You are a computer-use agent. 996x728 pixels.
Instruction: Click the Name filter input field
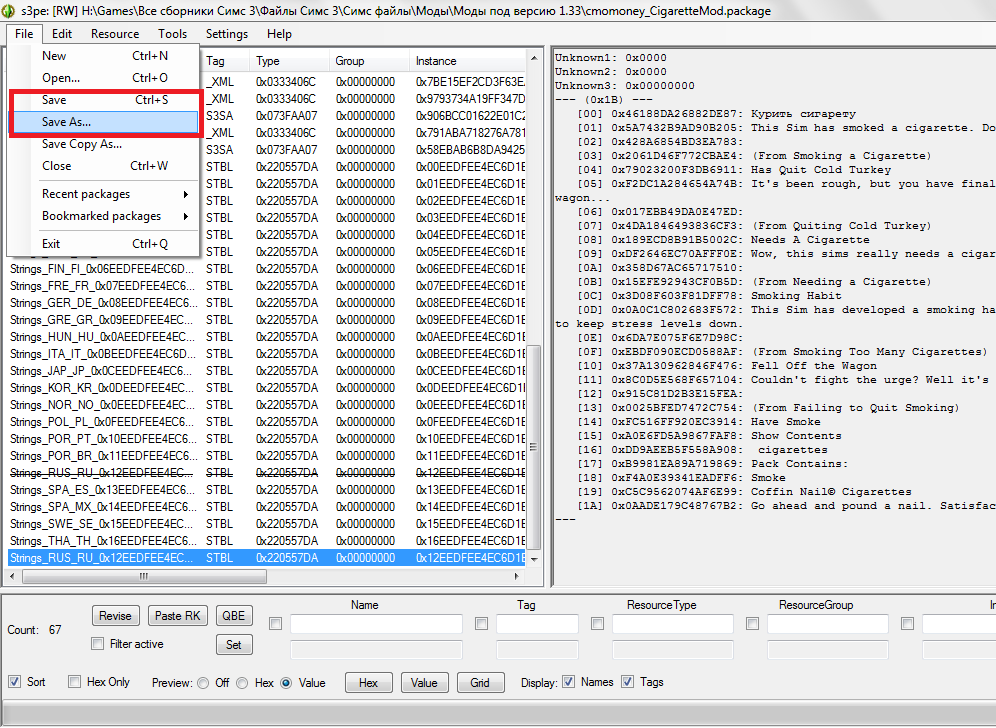click(x=376, y=624)
